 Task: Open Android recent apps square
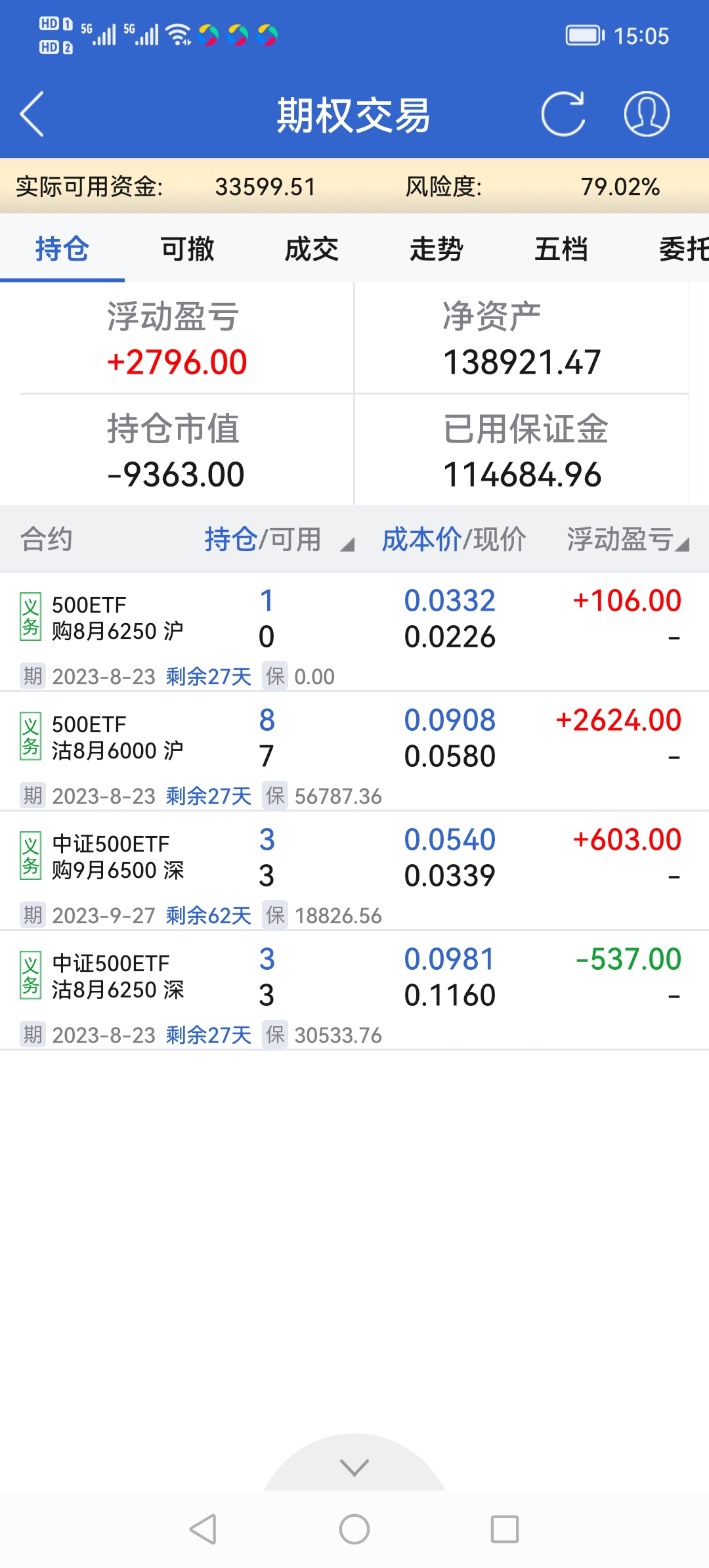(504, 1529)
